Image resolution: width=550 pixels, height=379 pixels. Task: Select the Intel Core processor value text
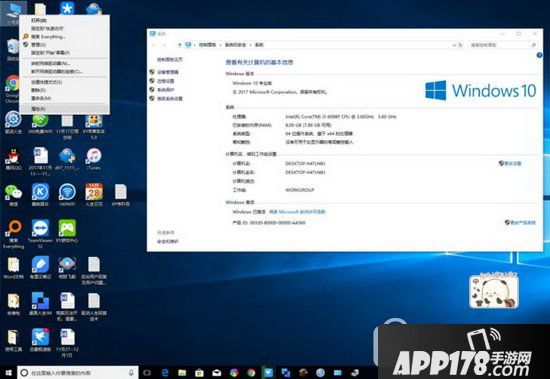341,117
